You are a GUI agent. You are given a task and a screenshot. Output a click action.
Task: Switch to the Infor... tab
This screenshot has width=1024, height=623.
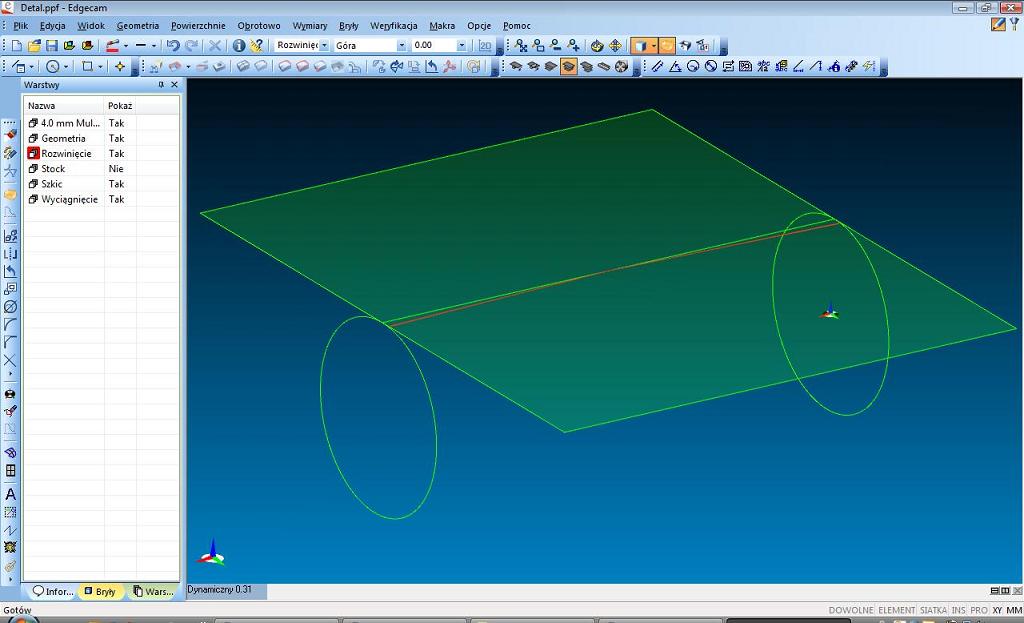(x=53, y=591)
